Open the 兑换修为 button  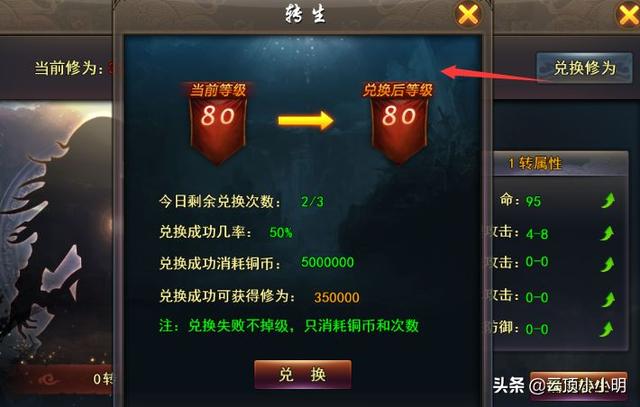584,68
